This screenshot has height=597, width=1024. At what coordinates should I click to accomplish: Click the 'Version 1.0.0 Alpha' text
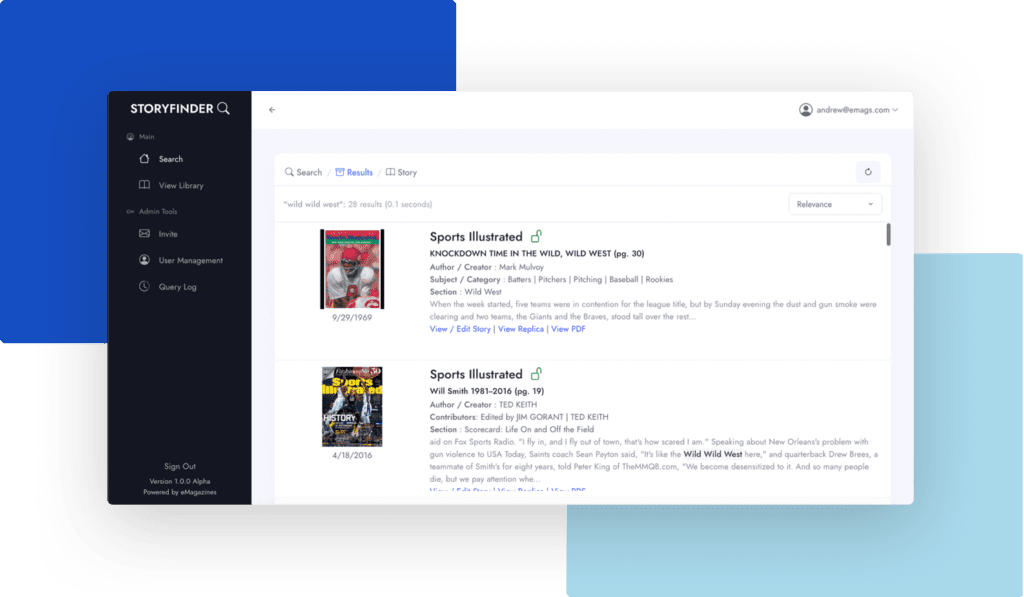180,481
